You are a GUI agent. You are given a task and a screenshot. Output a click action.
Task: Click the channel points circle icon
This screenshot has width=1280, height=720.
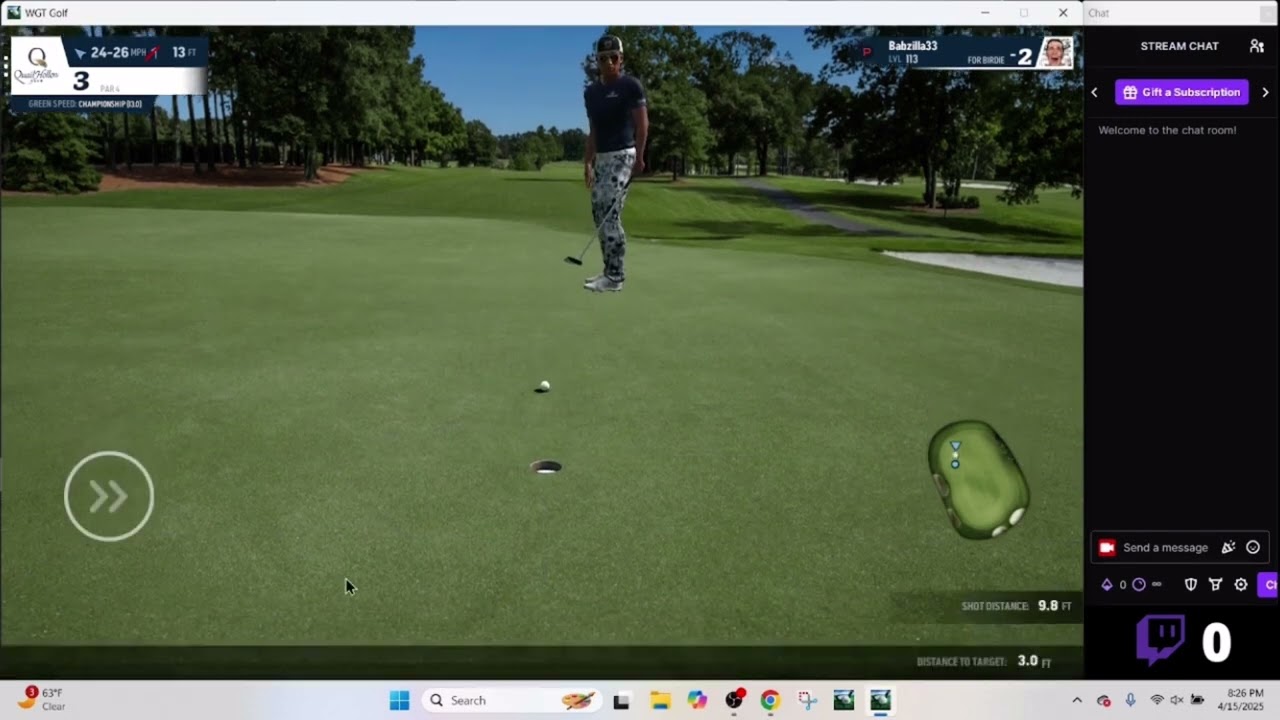1139,585
